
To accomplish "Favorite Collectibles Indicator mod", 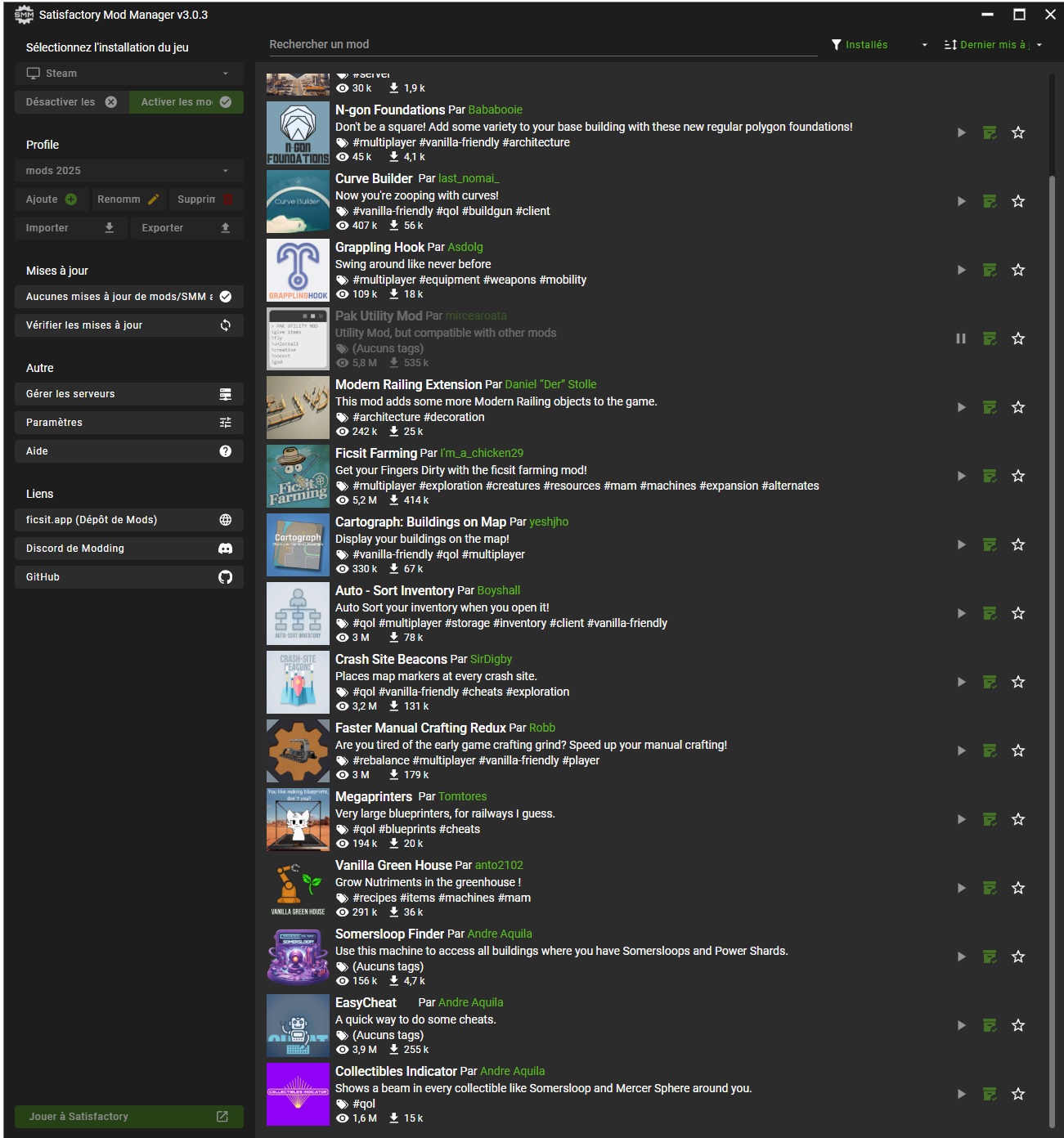I will 1018,1094.
